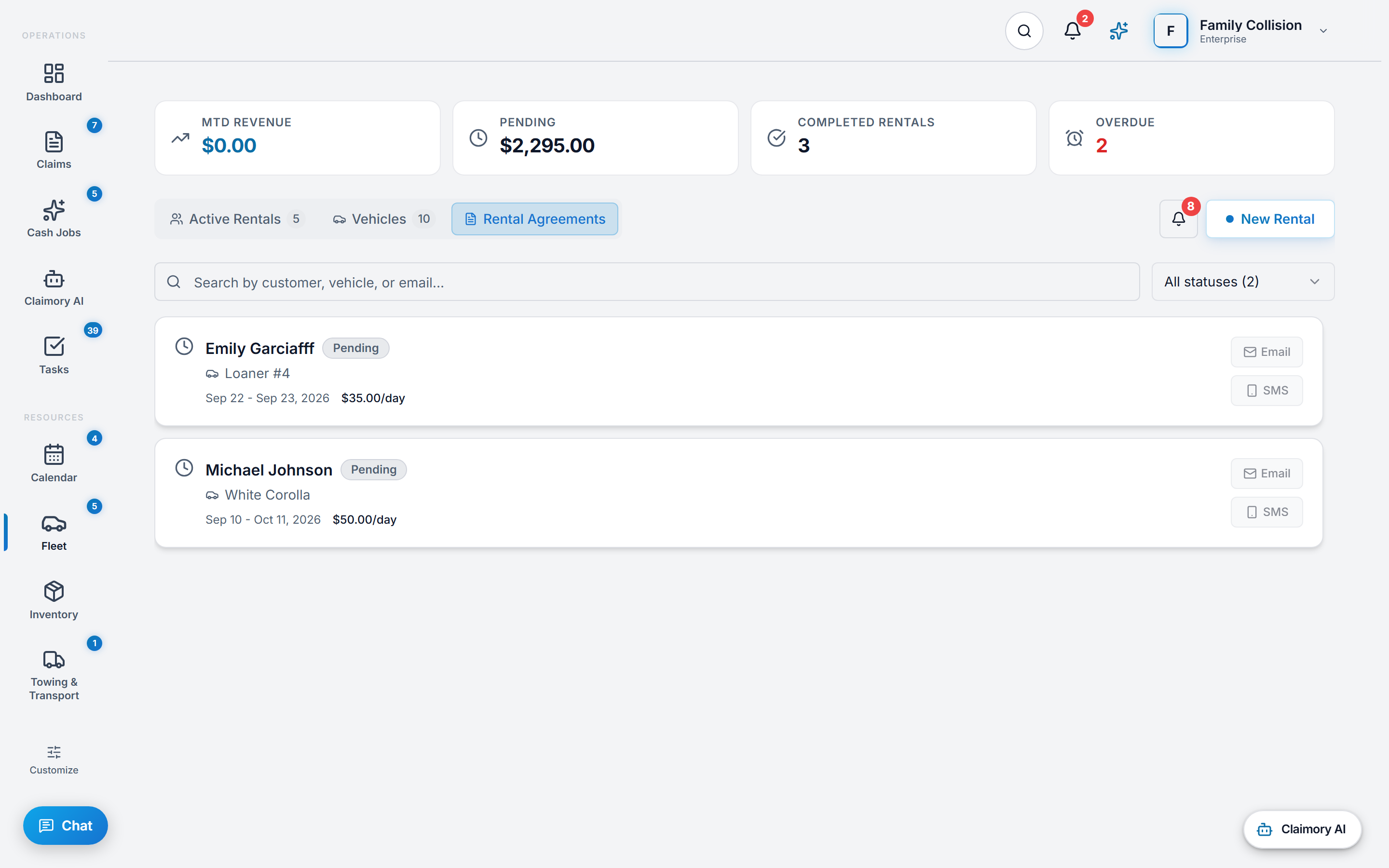Click the MTD Revenue trend icon

click(x=180, y=138)
